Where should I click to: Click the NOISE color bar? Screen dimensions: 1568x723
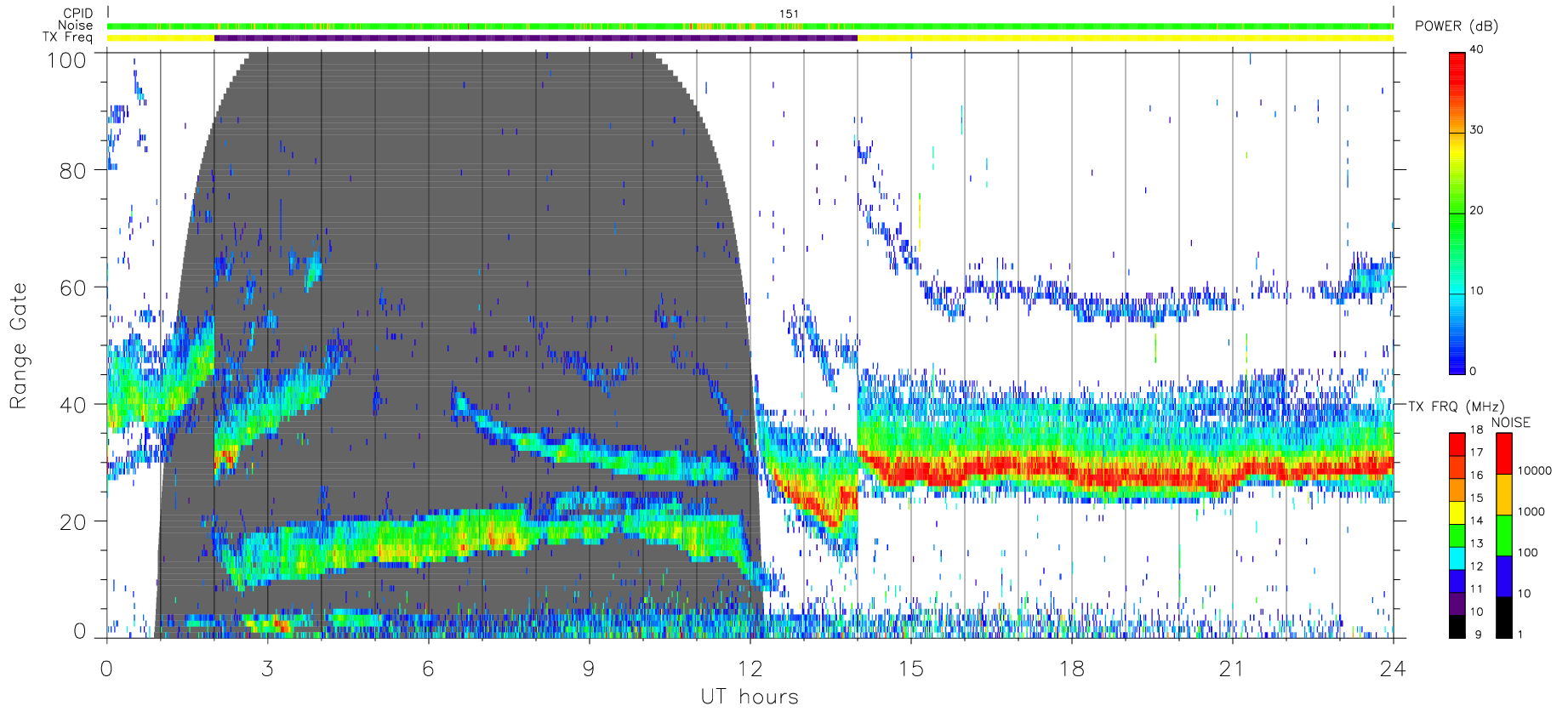tap(1504, 536)
